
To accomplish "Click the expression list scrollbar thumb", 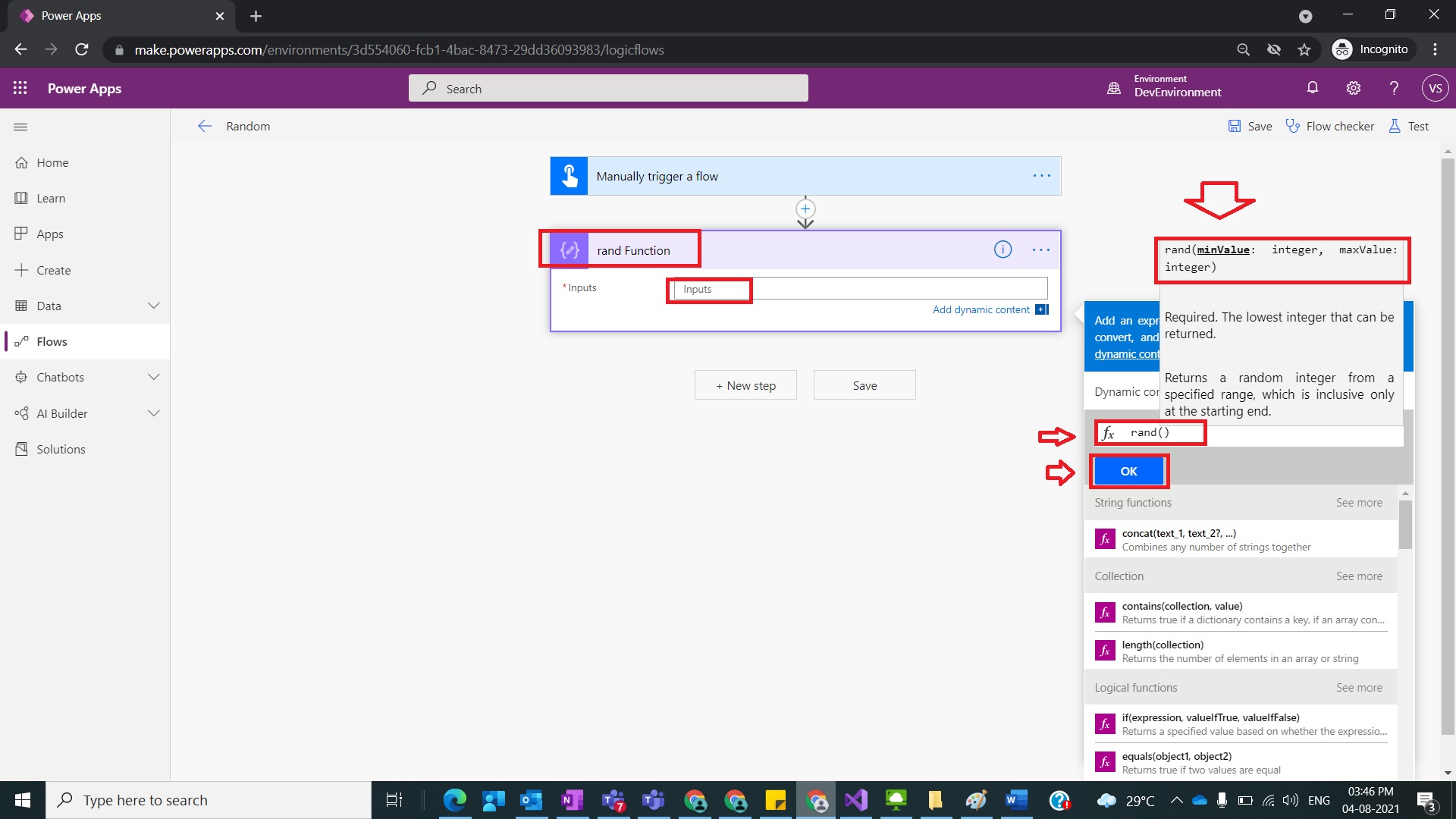I will point(1405,525).
